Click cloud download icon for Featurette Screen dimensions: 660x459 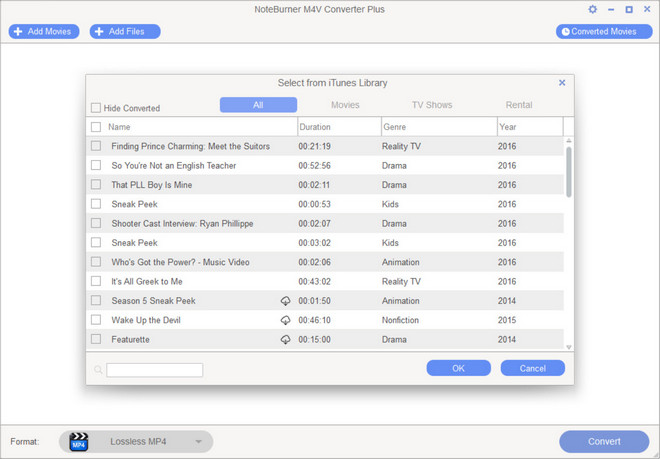pos(285,339)
